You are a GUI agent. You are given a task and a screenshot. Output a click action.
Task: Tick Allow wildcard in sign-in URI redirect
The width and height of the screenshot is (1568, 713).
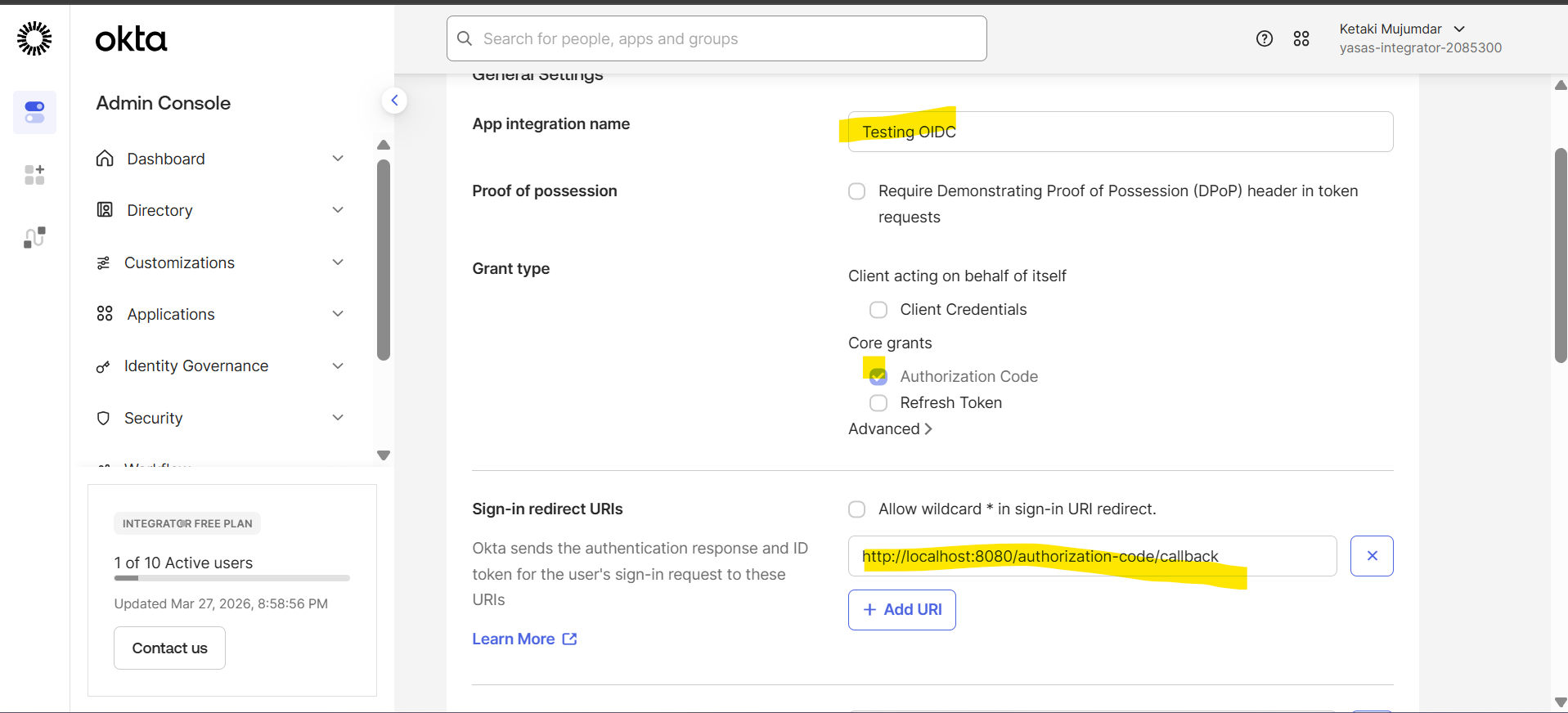856,509
